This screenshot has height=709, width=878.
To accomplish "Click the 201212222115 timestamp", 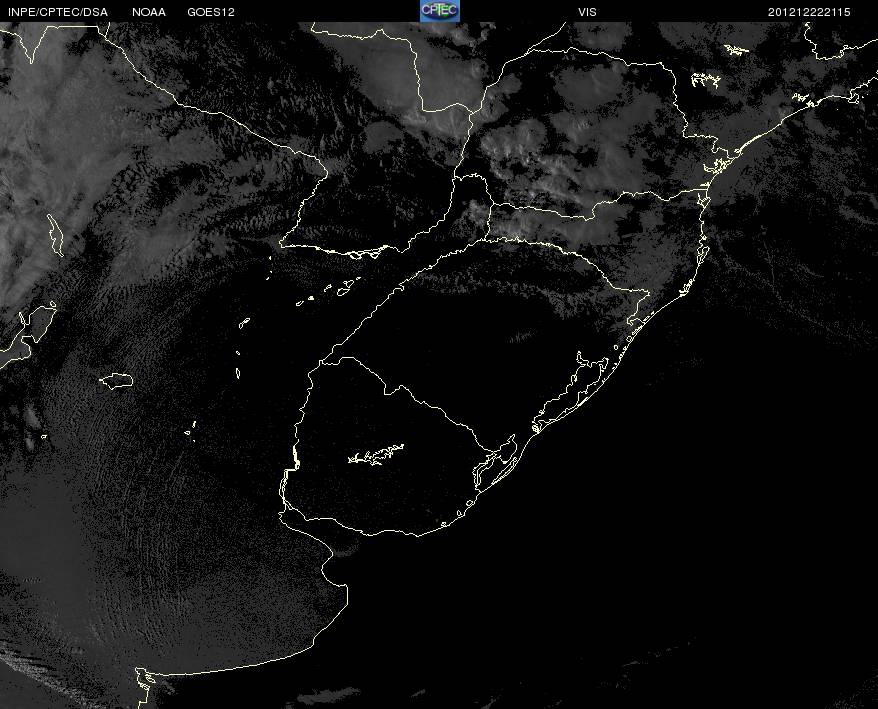I will [x=809, y=12].
